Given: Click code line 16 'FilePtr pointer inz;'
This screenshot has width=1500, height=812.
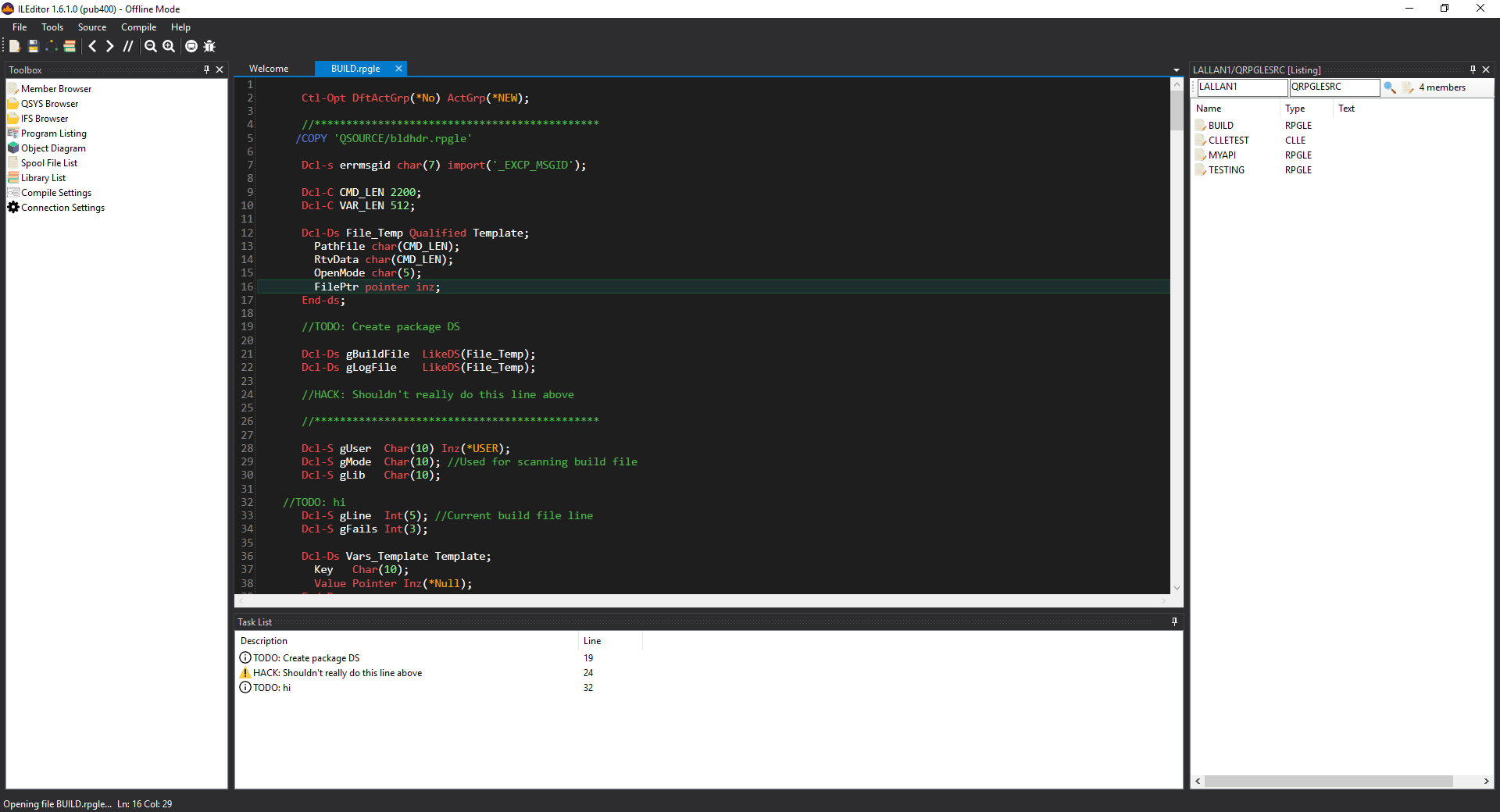Looking at the screenshot, I should pos(377,287).
